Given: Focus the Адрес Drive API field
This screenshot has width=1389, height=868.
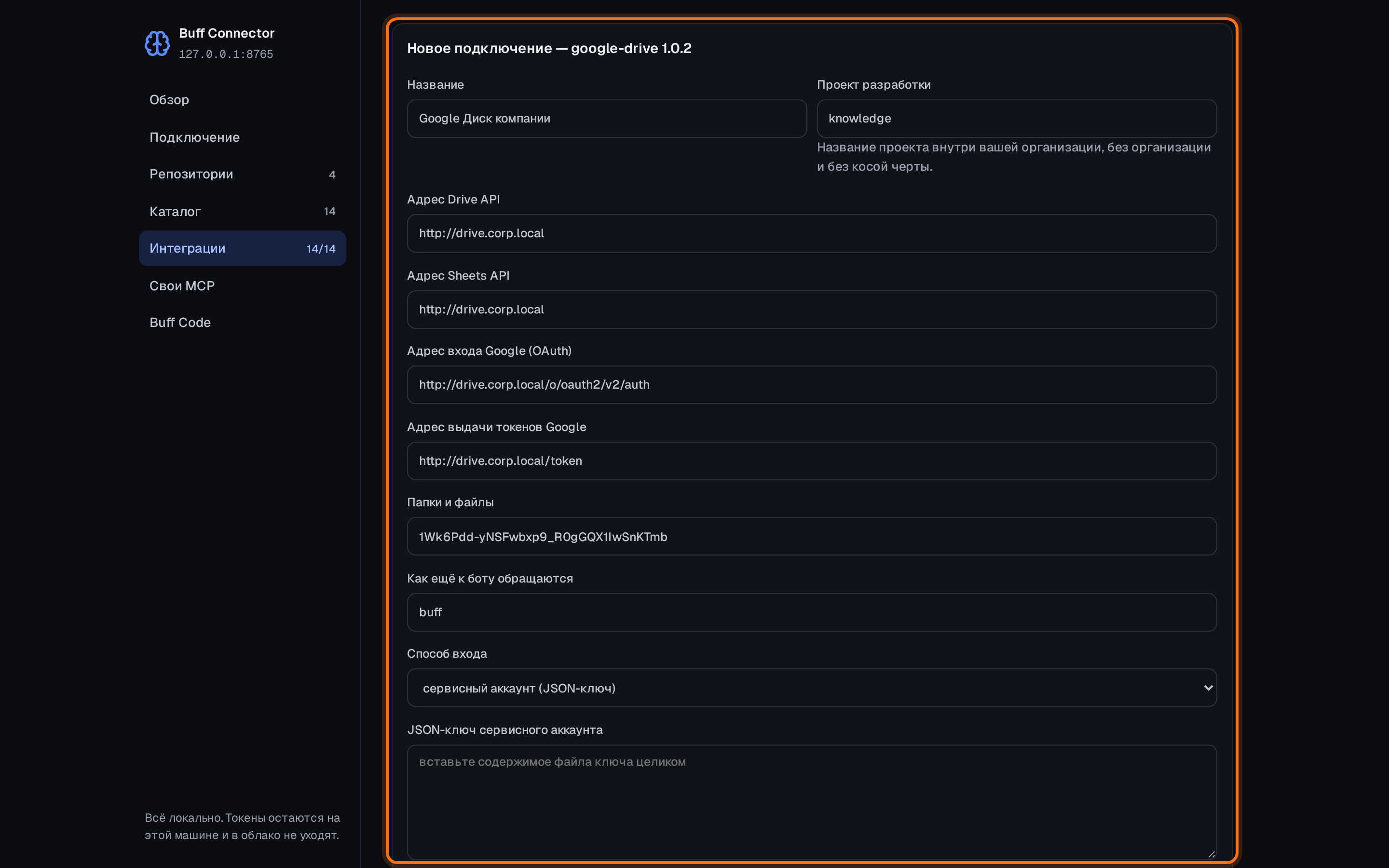Looking at the screenshot, I should tap(812, 234).
